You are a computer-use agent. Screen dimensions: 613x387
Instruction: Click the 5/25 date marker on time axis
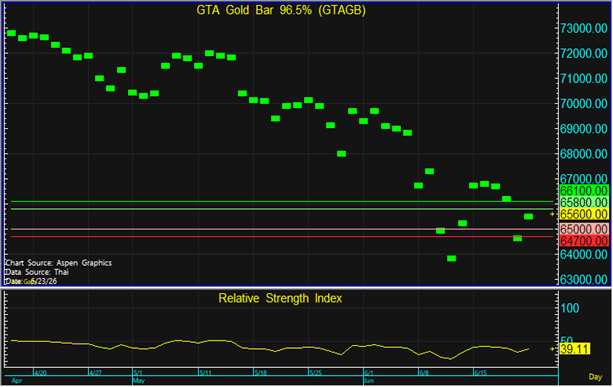[315, 373]
